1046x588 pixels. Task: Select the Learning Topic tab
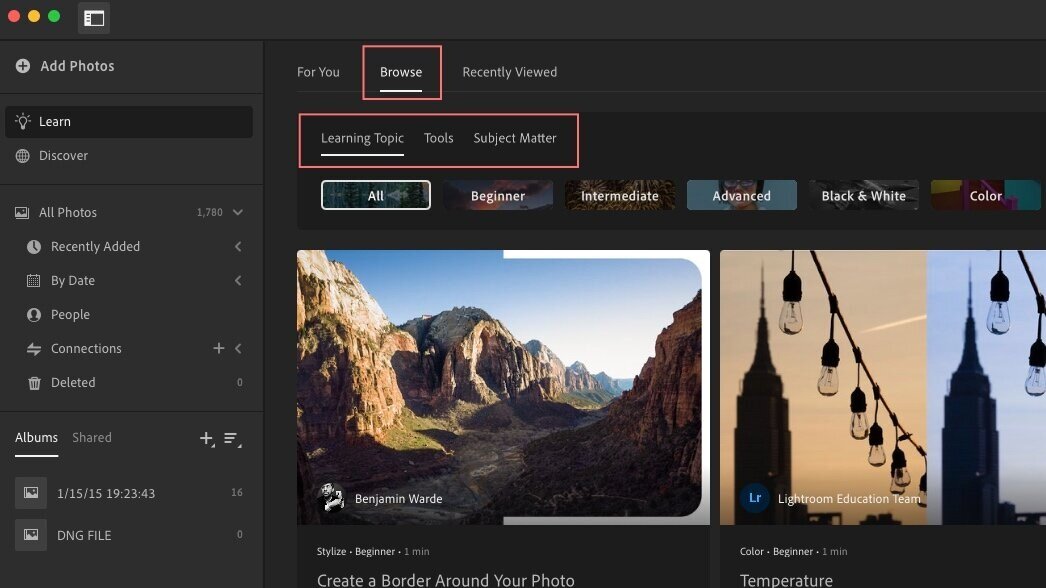[362, 138]
